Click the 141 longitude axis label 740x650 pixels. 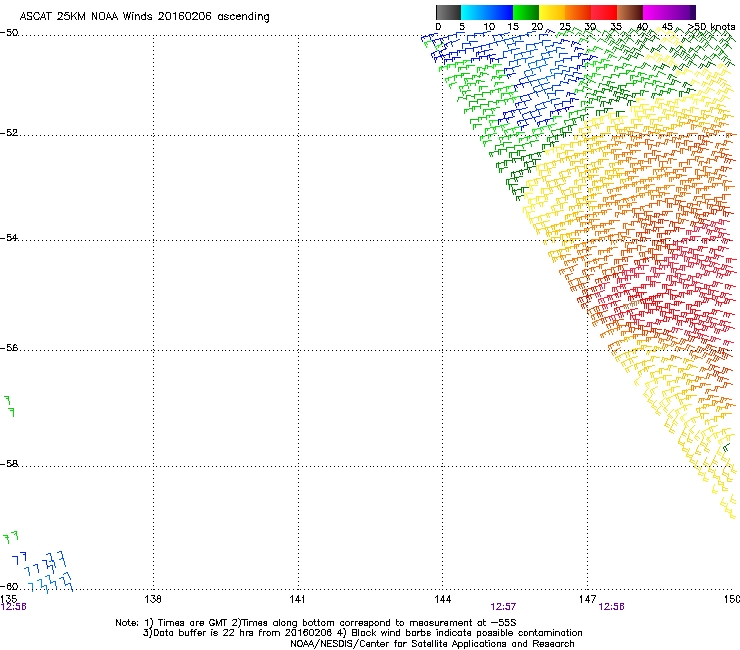point(297,599)
